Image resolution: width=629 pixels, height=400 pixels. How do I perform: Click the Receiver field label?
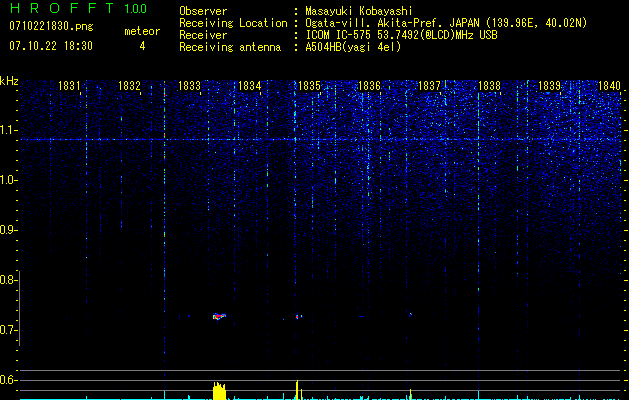(203, 35)
